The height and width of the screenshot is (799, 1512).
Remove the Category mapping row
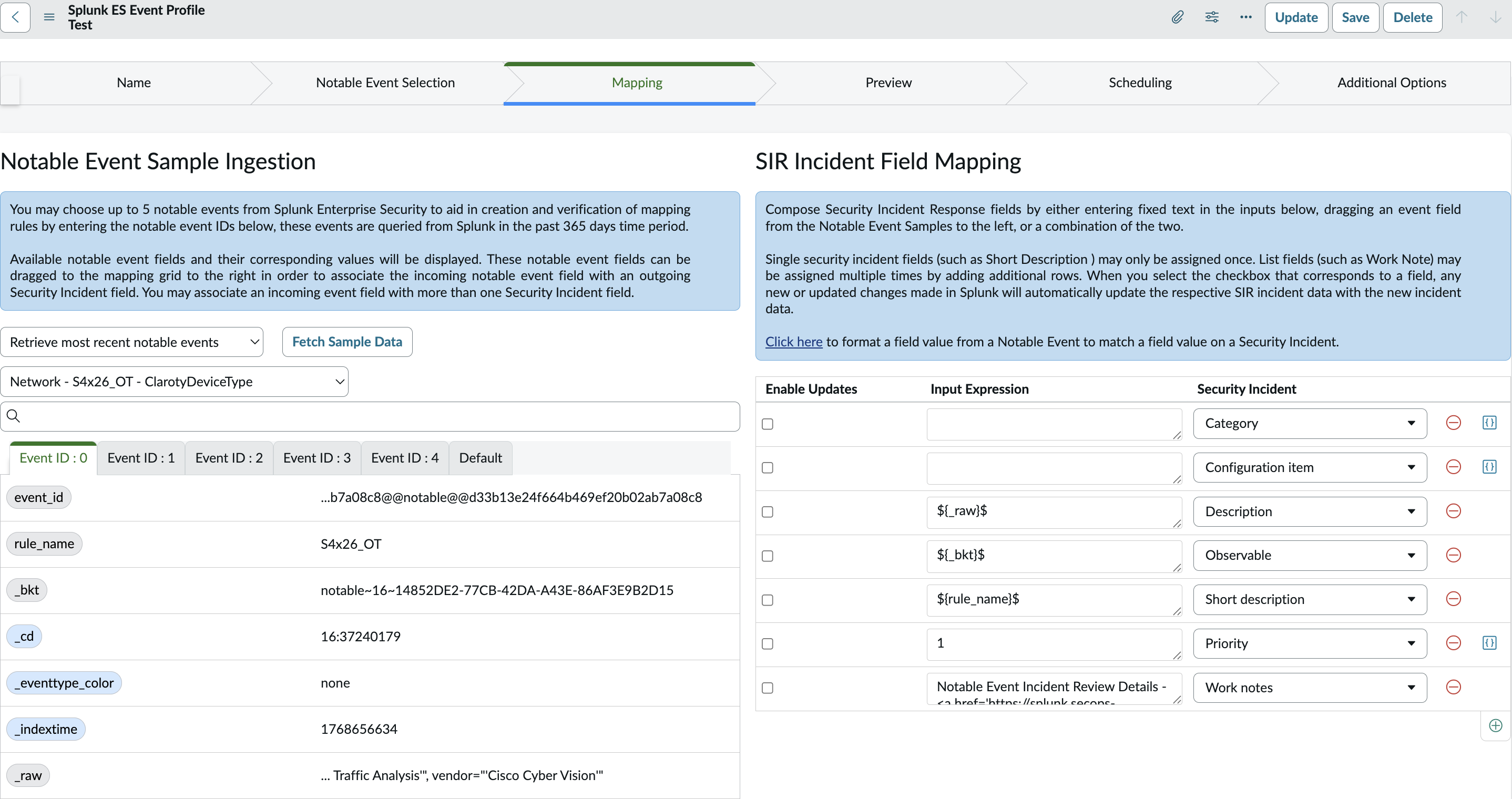click(x=1453, y=423)
